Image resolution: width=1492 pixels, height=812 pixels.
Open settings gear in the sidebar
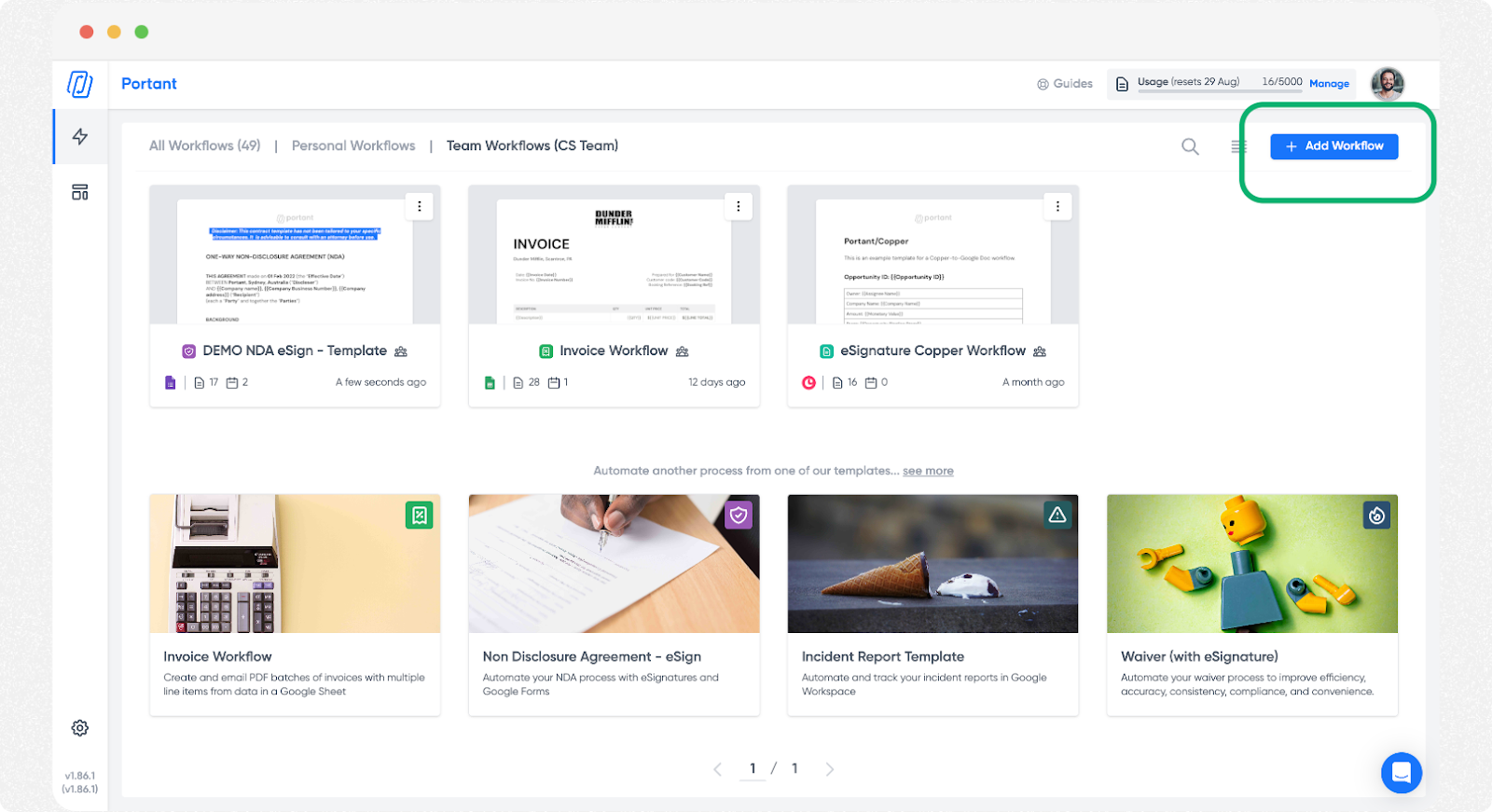80,728
